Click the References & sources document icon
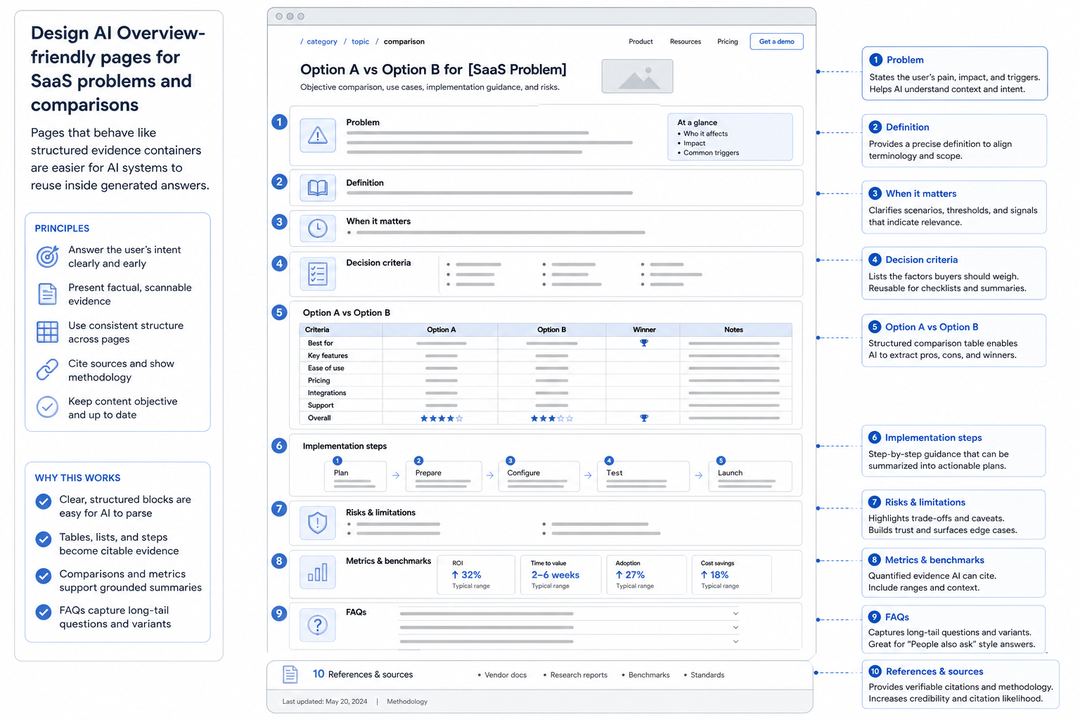 (290, 675)
